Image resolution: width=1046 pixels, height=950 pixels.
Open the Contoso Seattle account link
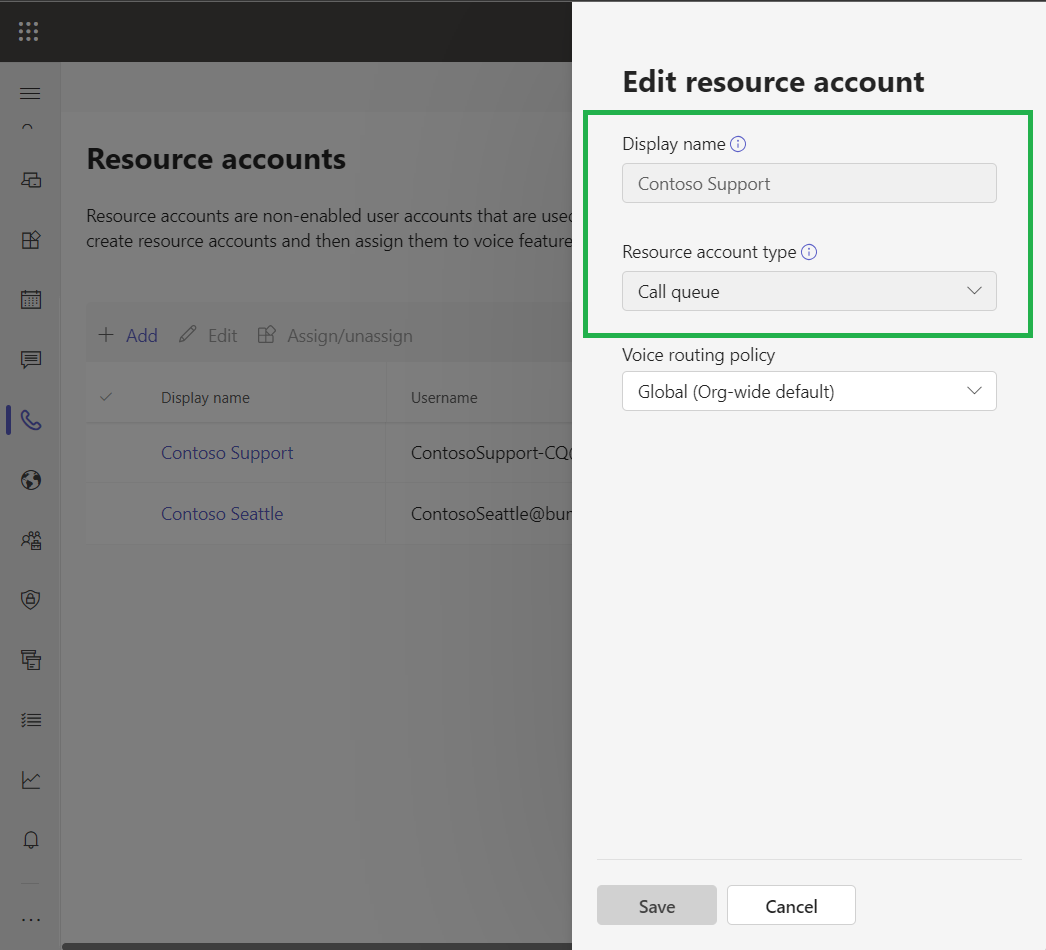[x=222, y=514]
